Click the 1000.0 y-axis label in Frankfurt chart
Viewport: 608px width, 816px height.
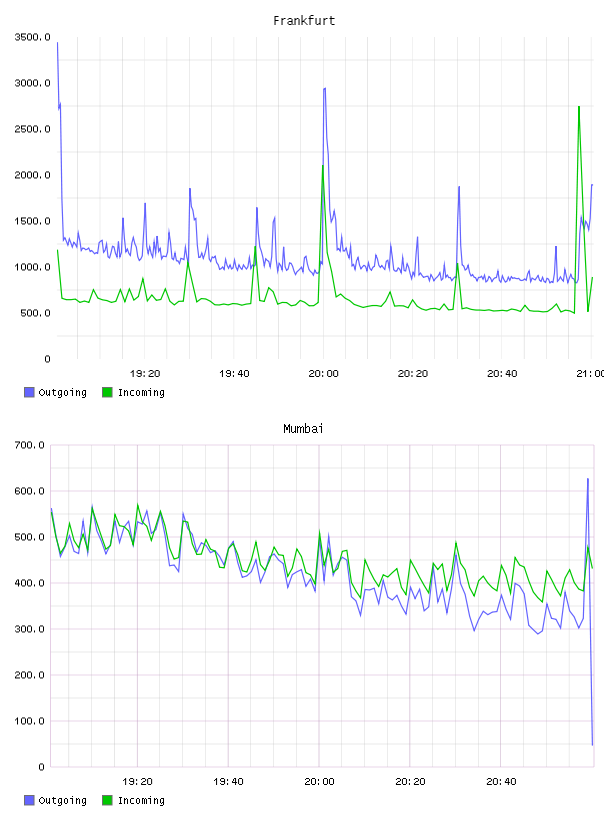[x=33, y=267]
